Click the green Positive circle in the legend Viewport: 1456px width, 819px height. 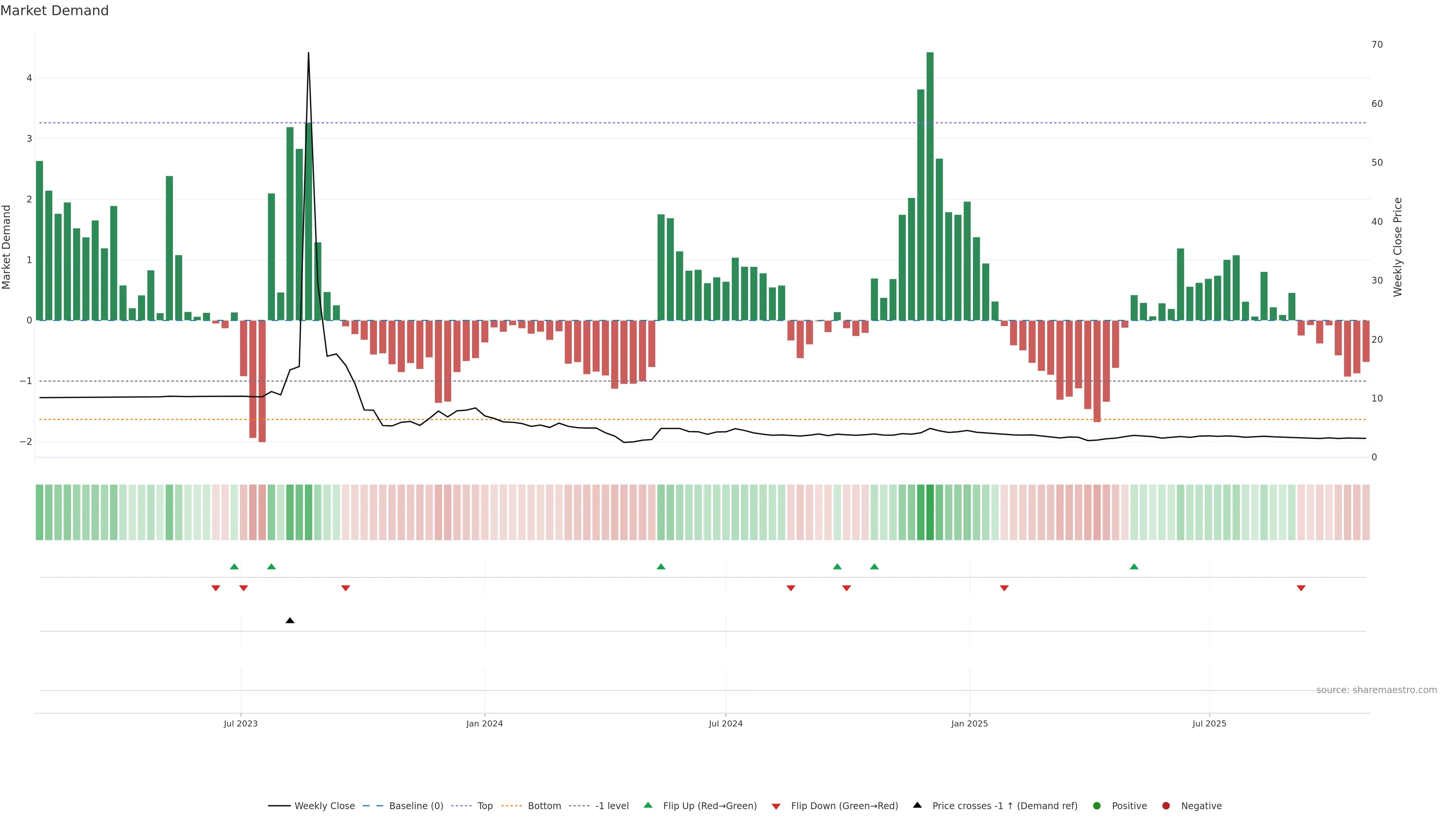[1097, 805]
